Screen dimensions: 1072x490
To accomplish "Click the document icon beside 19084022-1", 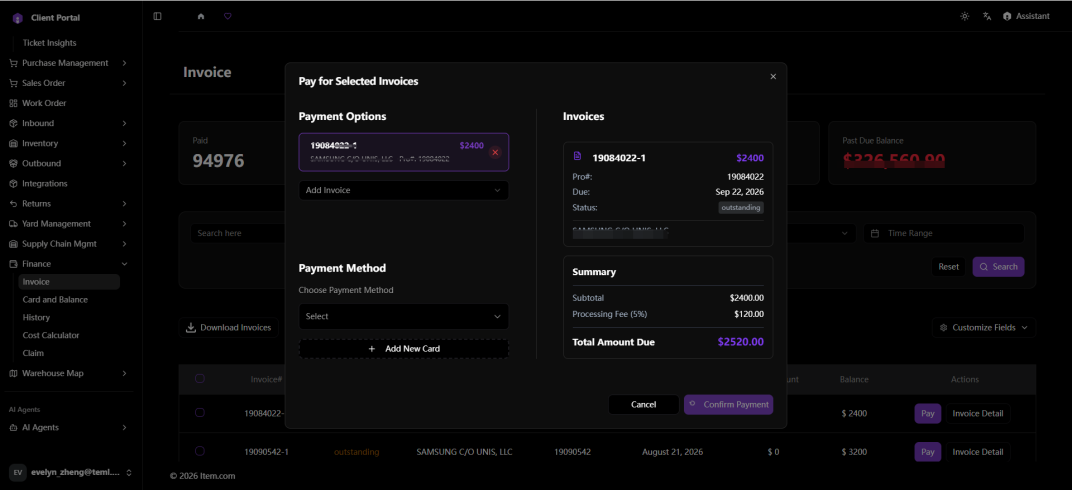I will click(x=578, y=157).
